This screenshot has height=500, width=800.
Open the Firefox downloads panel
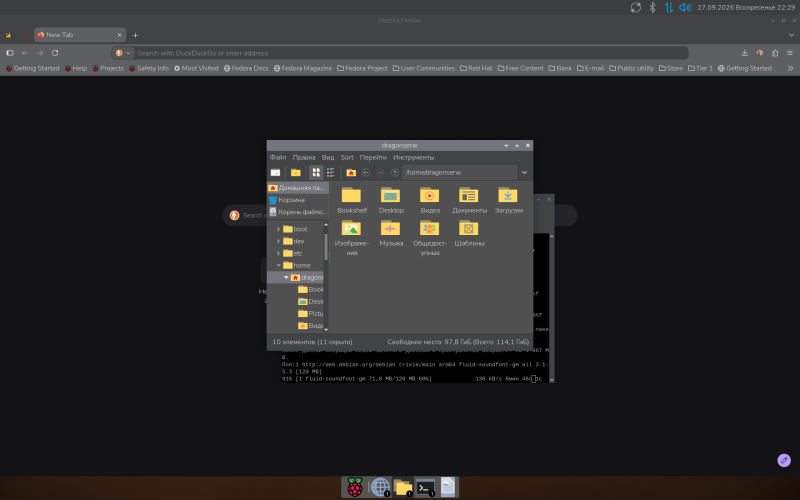[x=745, y=53]
